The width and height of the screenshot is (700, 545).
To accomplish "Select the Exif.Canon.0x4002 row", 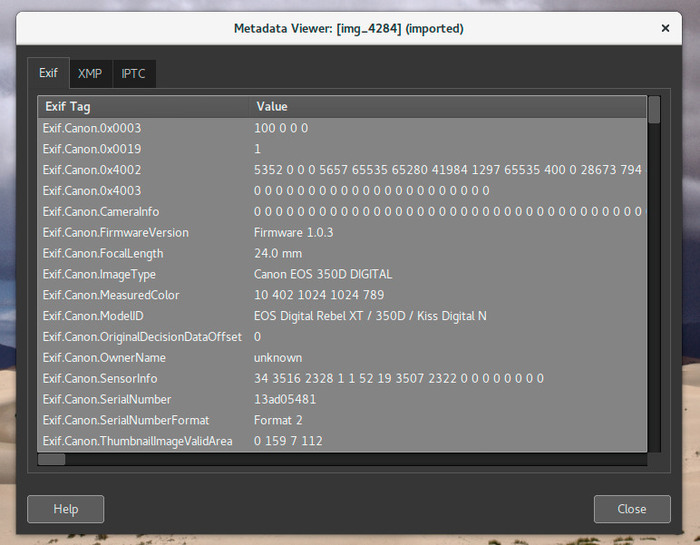I will pyautogui.click(x=342, y=170).
